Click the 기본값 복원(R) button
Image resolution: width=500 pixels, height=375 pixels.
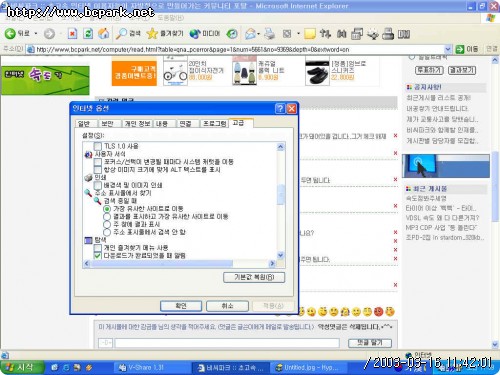254,277
